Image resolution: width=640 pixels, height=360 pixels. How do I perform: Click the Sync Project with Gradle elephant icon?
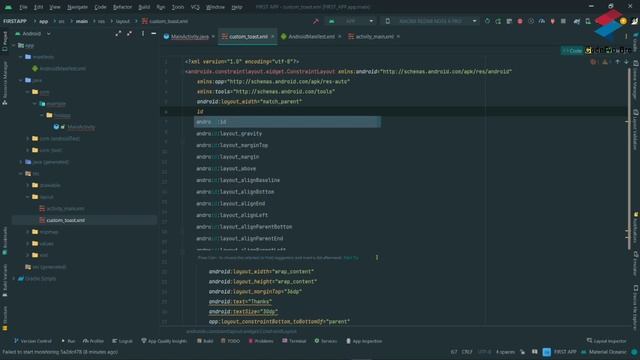[577, 21]
